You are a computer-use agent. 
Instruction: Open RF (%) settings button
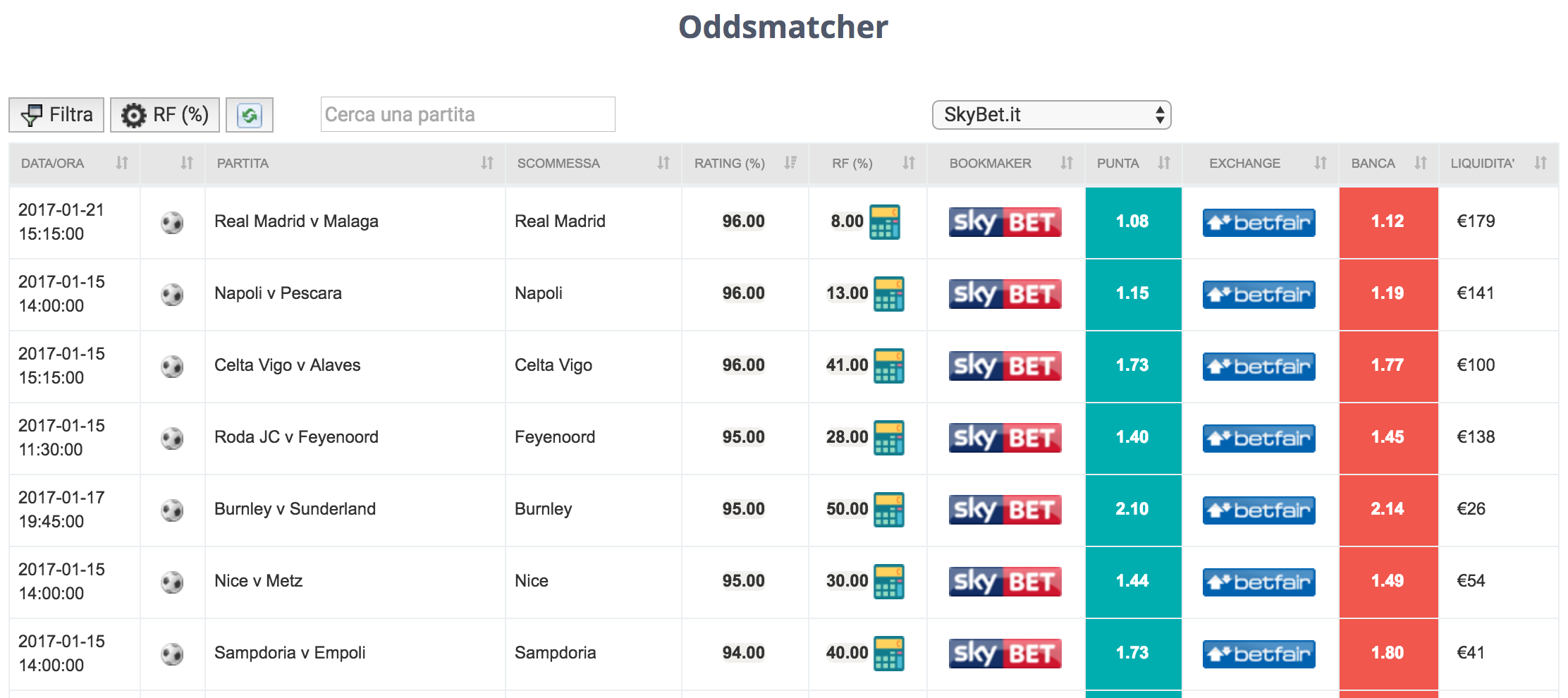coord(164,115)
